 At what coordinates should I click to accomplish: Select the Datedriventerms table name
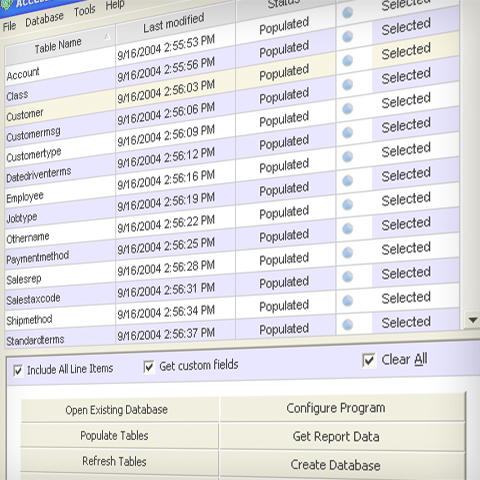(x=39, y=175)
